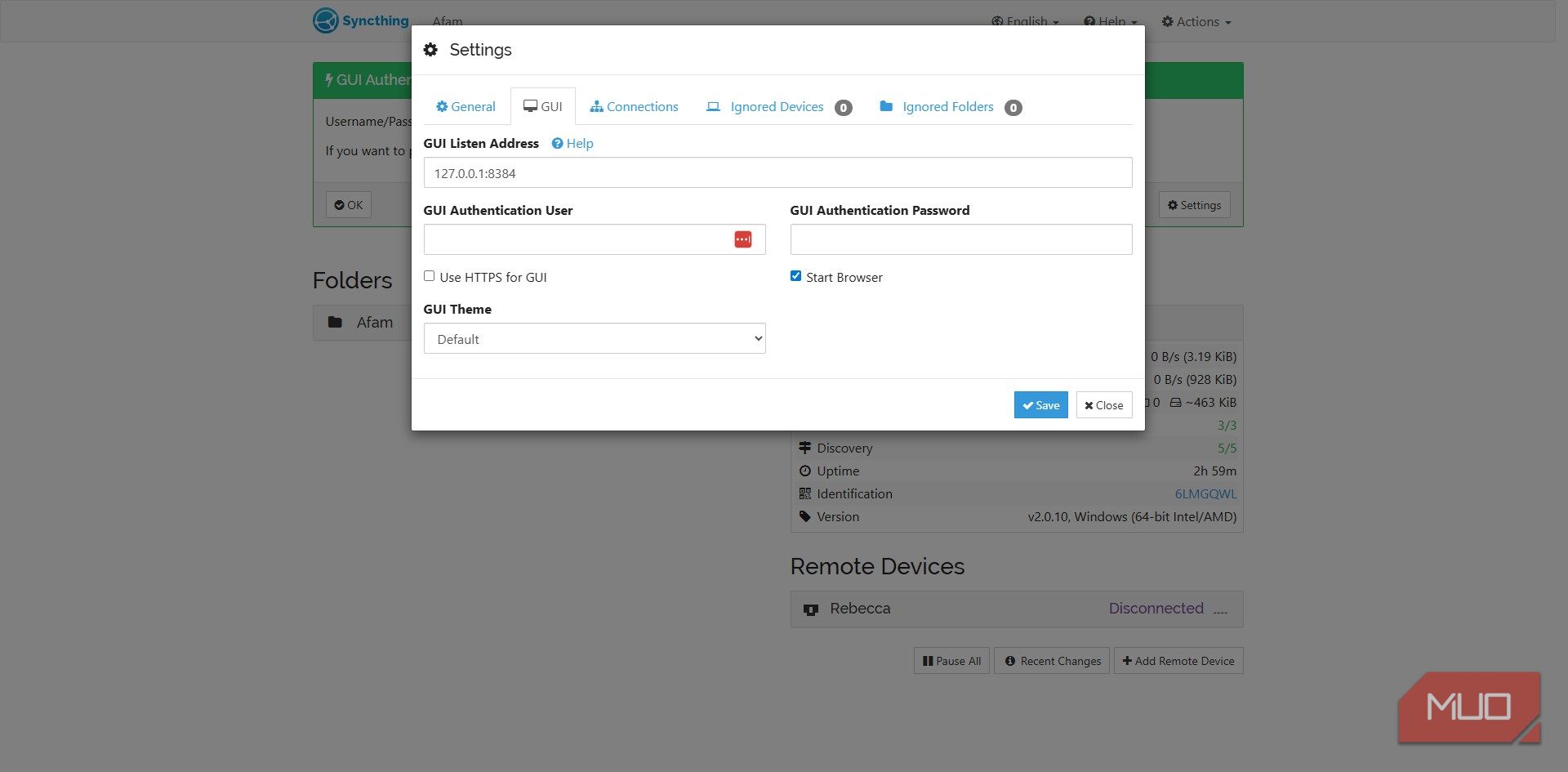Viewport: 1568px width, 772px height.
Task: Click the Help link beside GUI Listen Address
Action: point(572,143)
